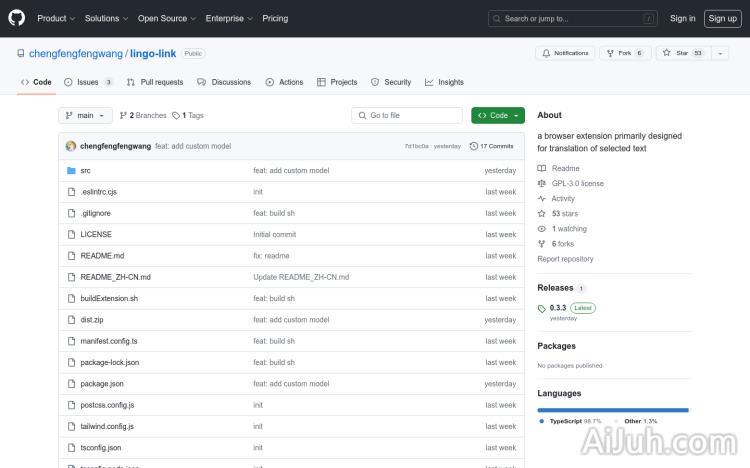Open the Activity link in About
The width and height of the screenshot is (750, 468).
click(562, 199)
